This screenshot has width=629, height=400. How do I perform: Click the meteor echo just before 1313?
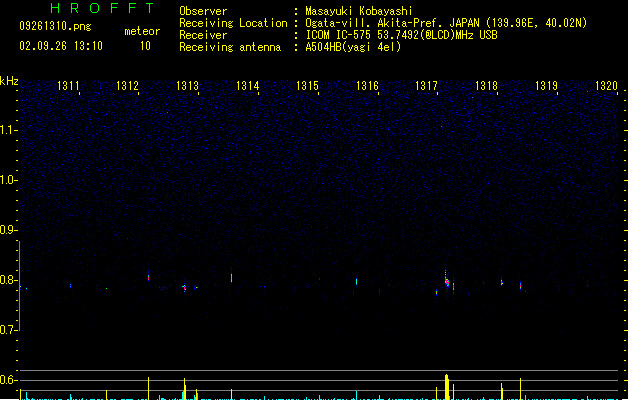[185, 287]
